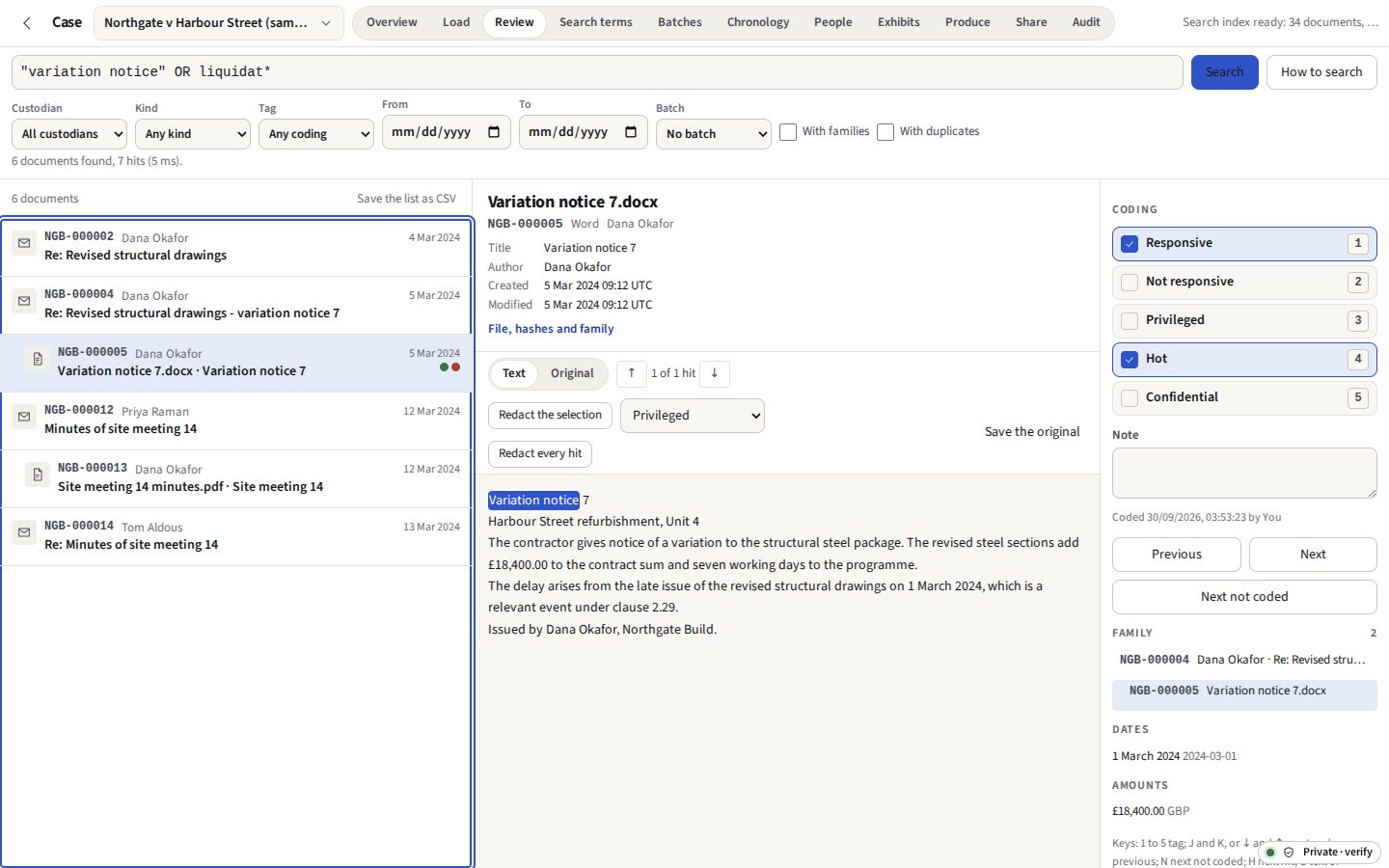Screen dimensions: 1389x868
Task: Expand File, hashes and family link
Action: (551, 329)
